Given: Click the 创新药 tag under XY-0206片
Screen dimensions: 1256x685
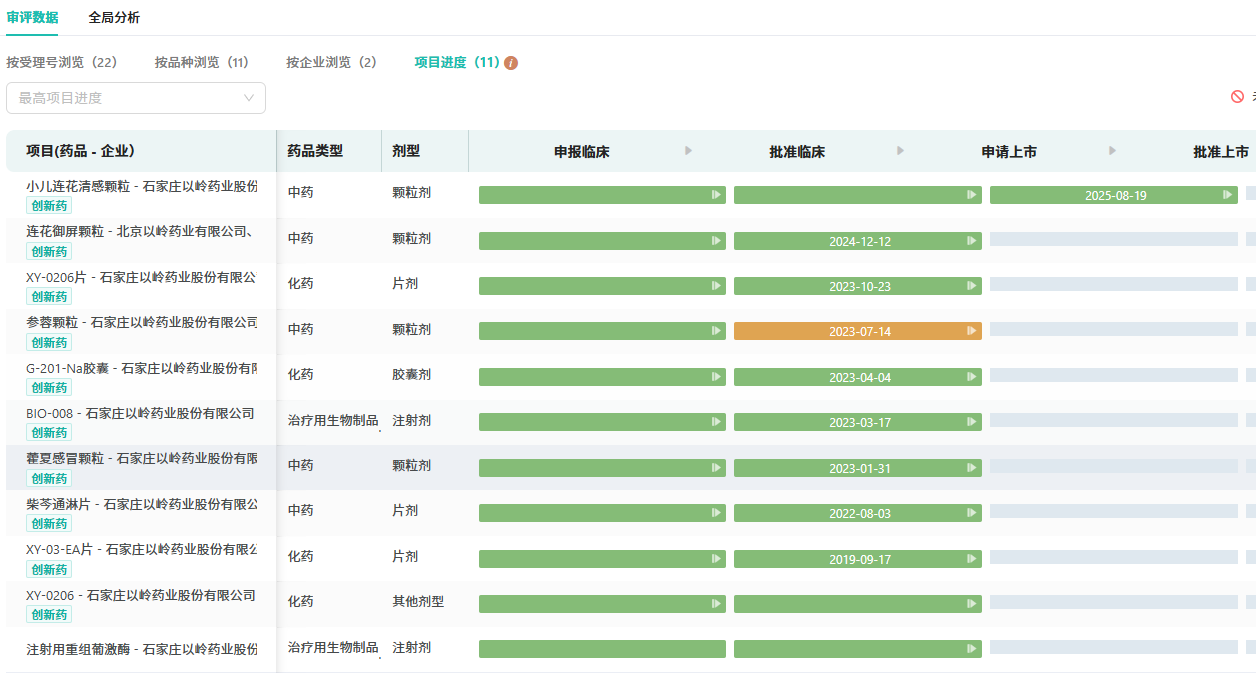Looking at the screenshot, I should (49, 297).
